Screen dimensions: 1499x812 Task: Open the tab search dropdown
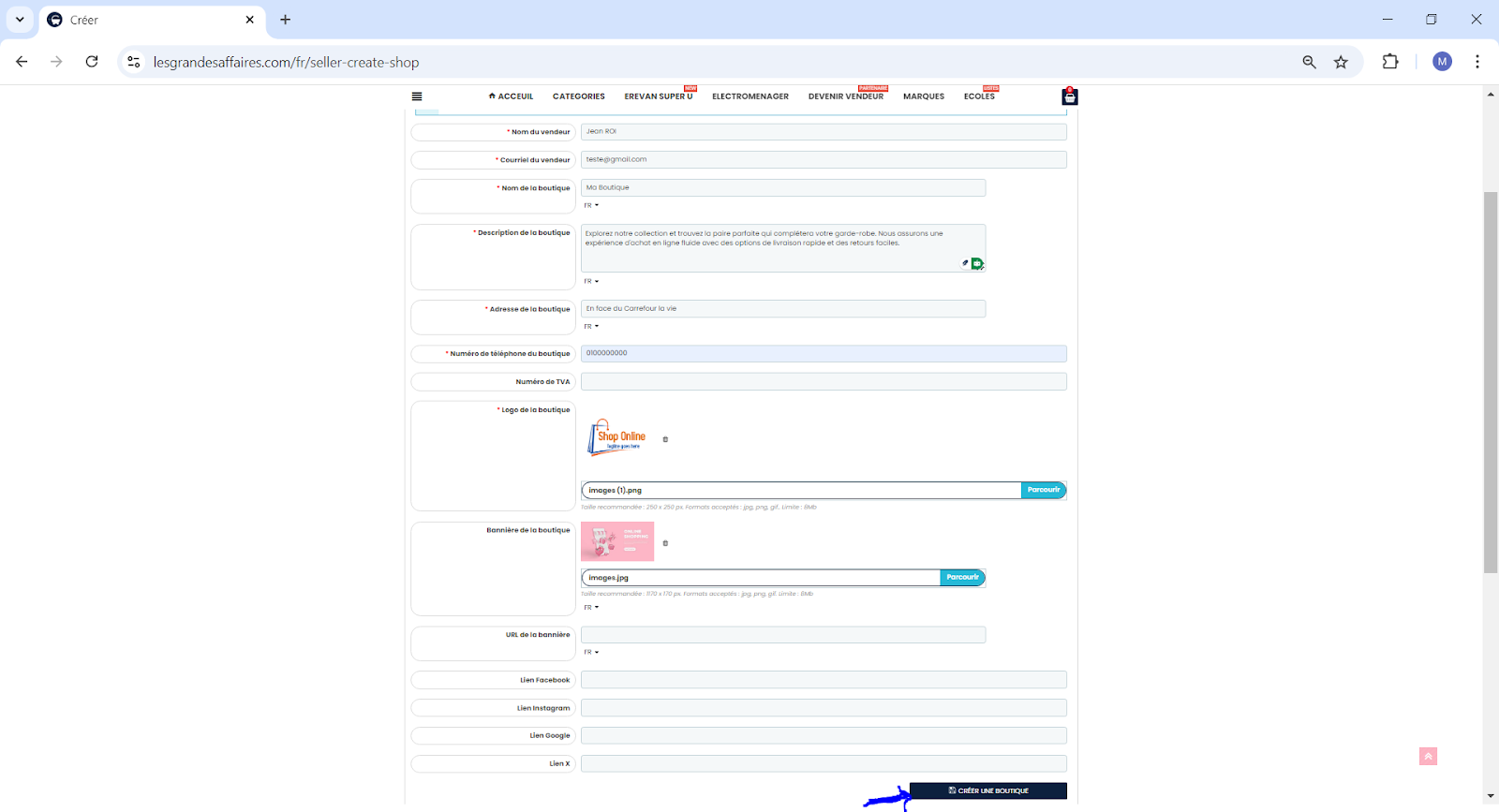point(20,20)
